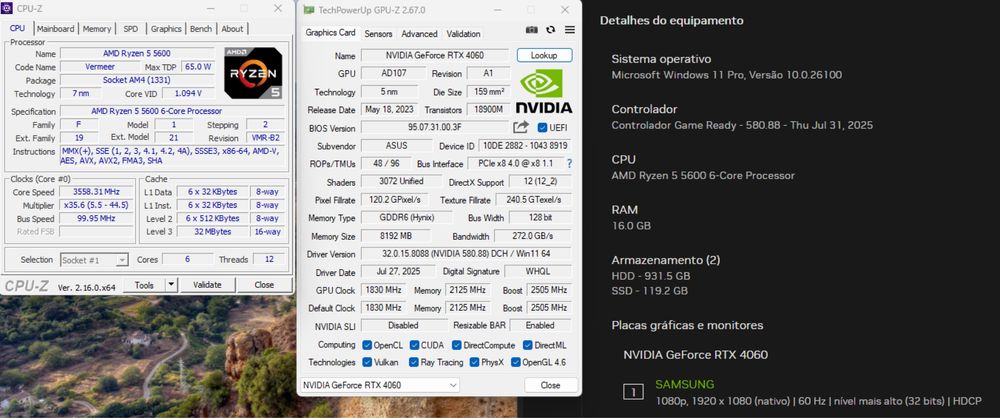
Task: Click the Microsoft Windows 11 Pro text
Action: pyautogui.click(x=726, y=75)
